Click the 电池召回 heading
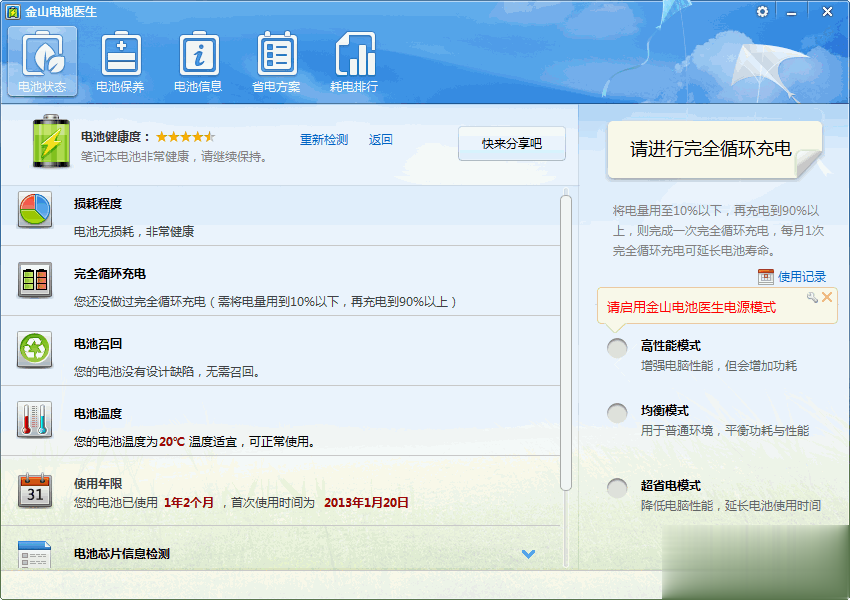The image size is (850, 600). pyautogui.click(x=98, y=344)
